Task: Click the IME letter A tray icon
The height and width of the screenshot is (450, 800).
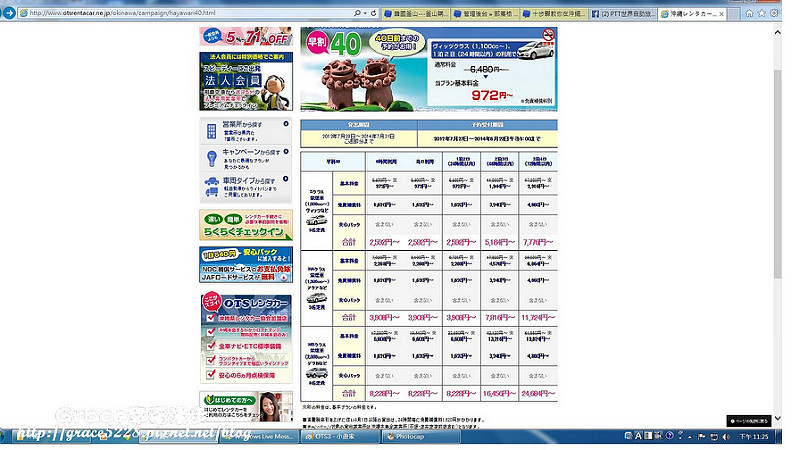Action: [638, 436]
